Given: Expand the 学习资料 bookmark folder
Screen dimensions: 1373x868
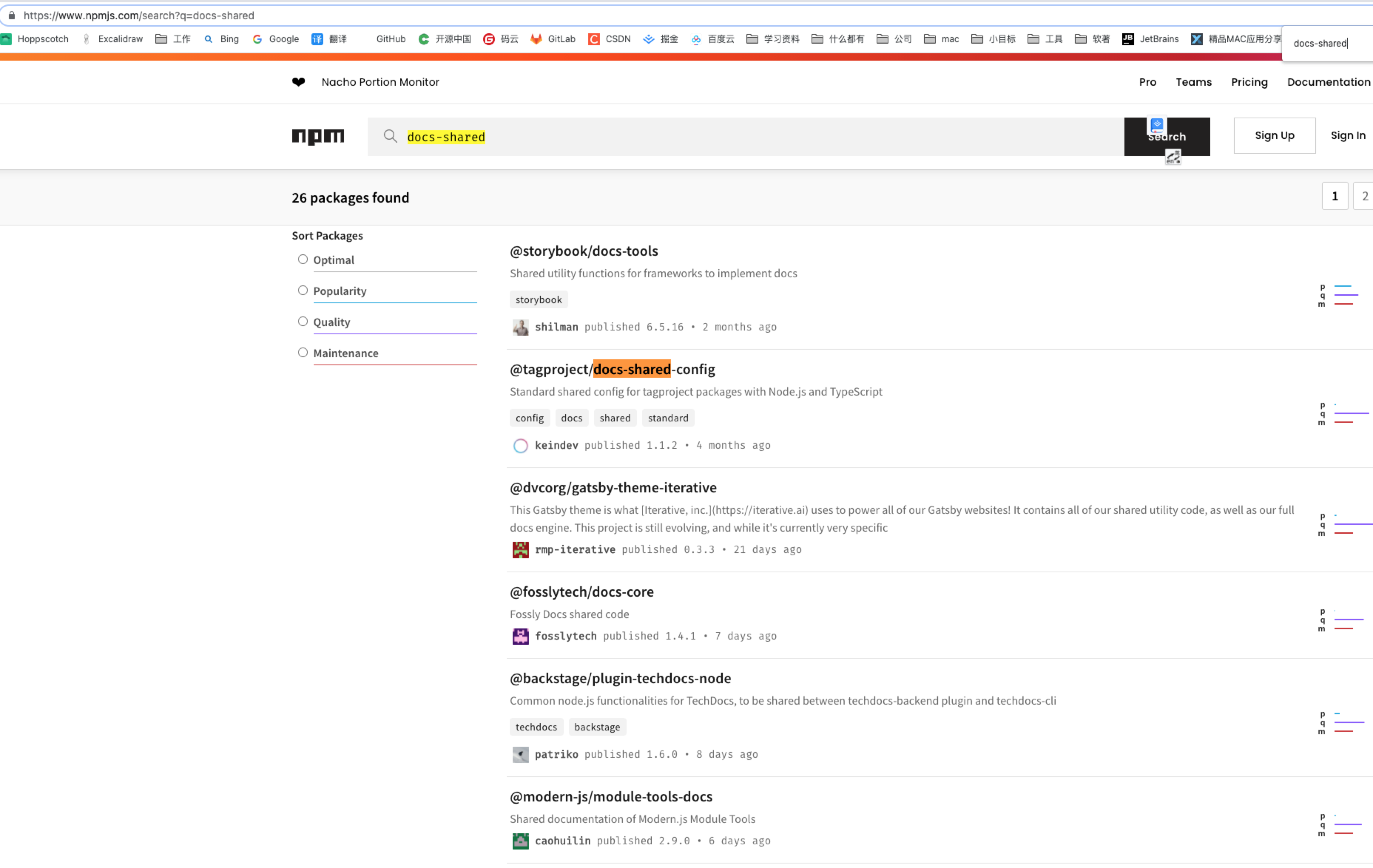Looking at the screenshot, I should [x=773, y=39].
